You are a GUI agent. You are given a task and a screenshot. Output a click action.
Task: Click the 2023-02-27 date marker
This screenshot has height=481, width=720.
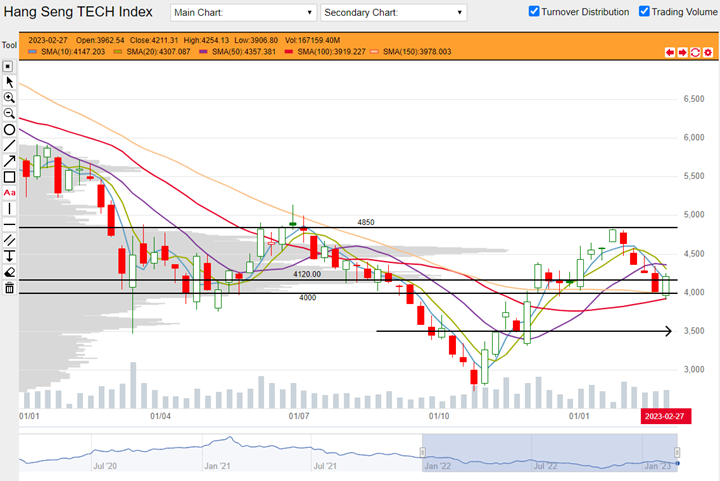pos(666,416)
